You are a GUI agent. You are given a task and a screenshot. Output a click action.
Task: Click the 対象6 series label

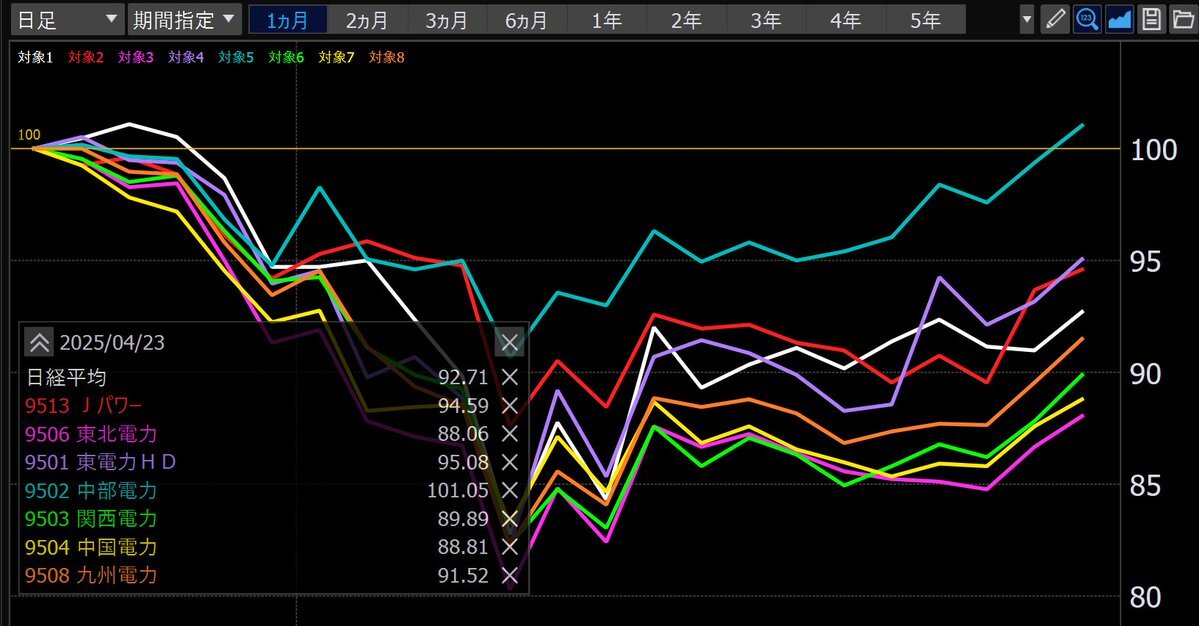(x=287, y=57)
